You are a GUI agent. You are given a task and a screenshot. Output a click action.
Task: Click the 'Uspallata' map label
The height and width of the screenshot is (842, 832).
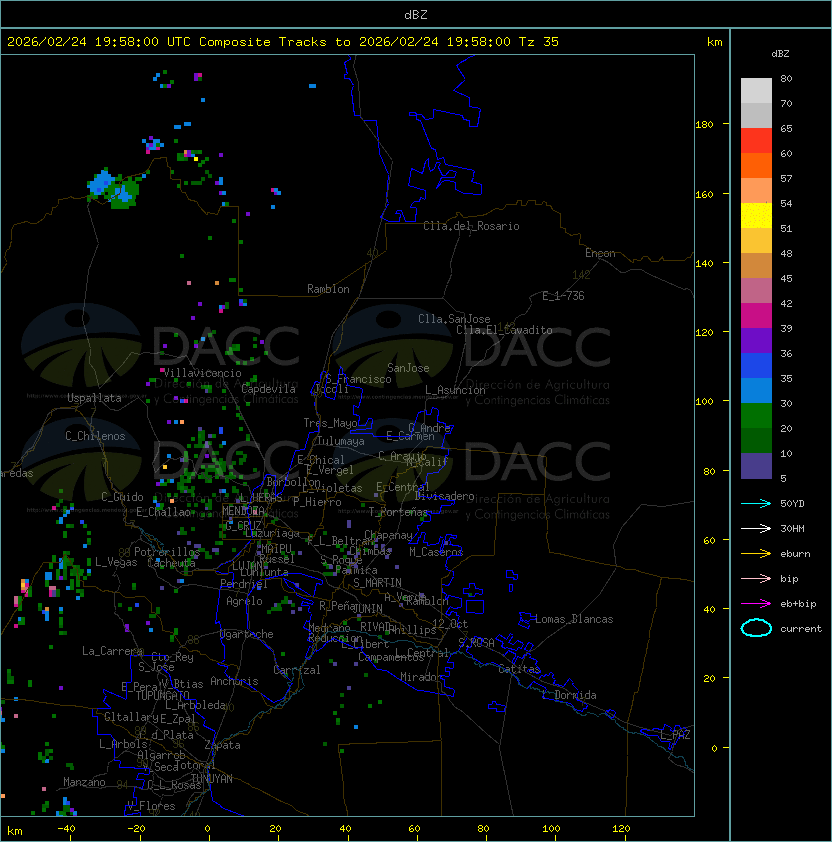click(94, 398)
